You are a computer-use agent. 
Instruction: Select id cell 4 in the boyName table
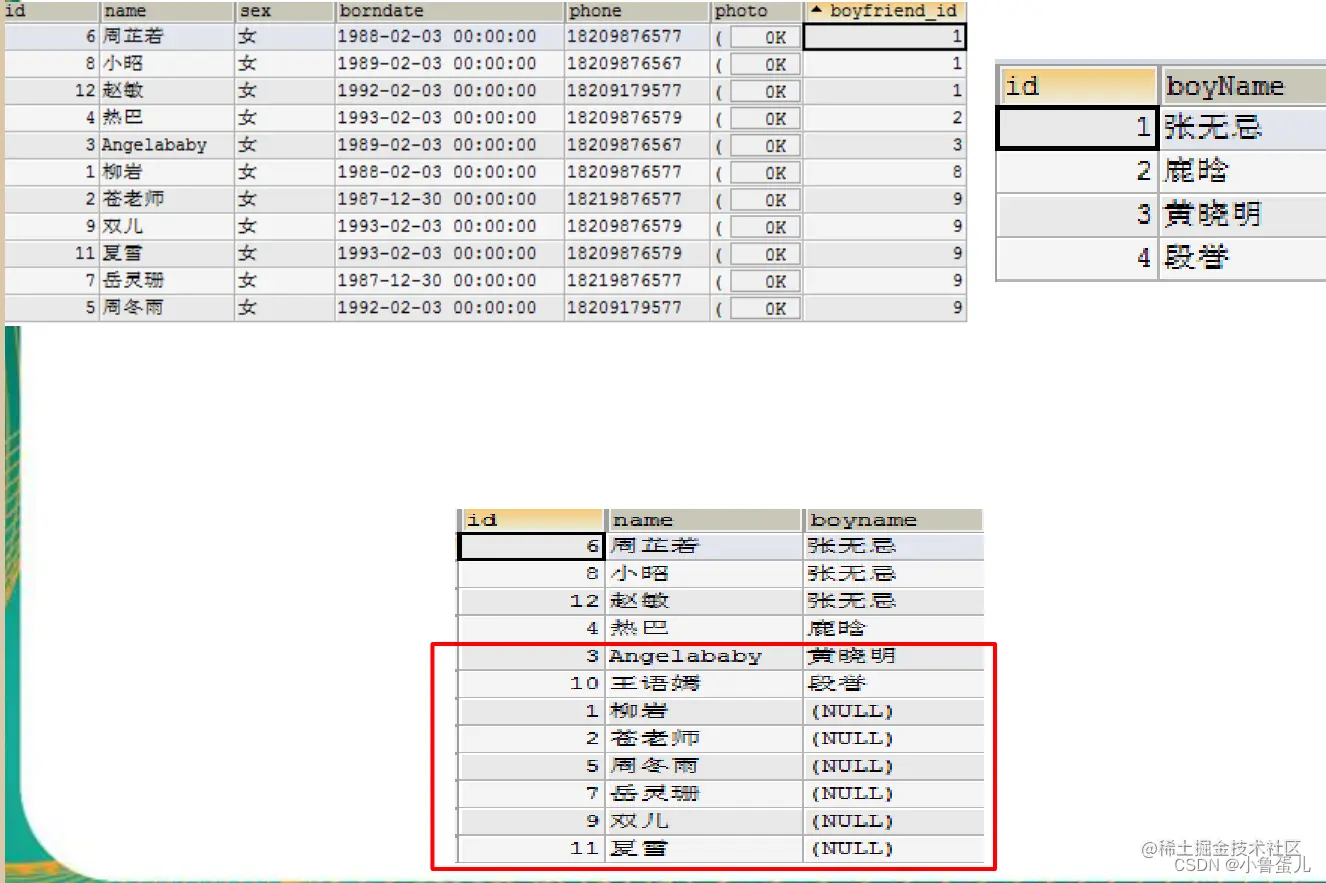click(x=1077, y=258)
